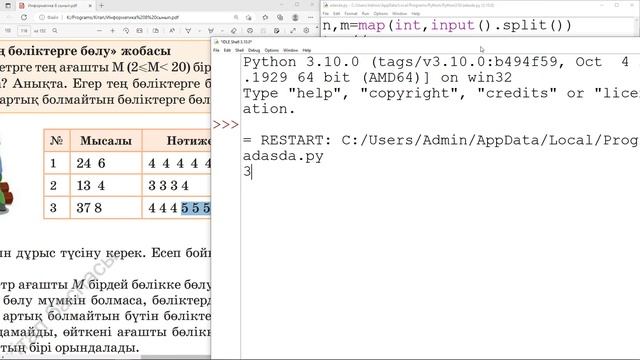Viewport: 640px width, 360px height.
Task: Open Options menu in IDLE Shell
Action: (x=271, y=50)
